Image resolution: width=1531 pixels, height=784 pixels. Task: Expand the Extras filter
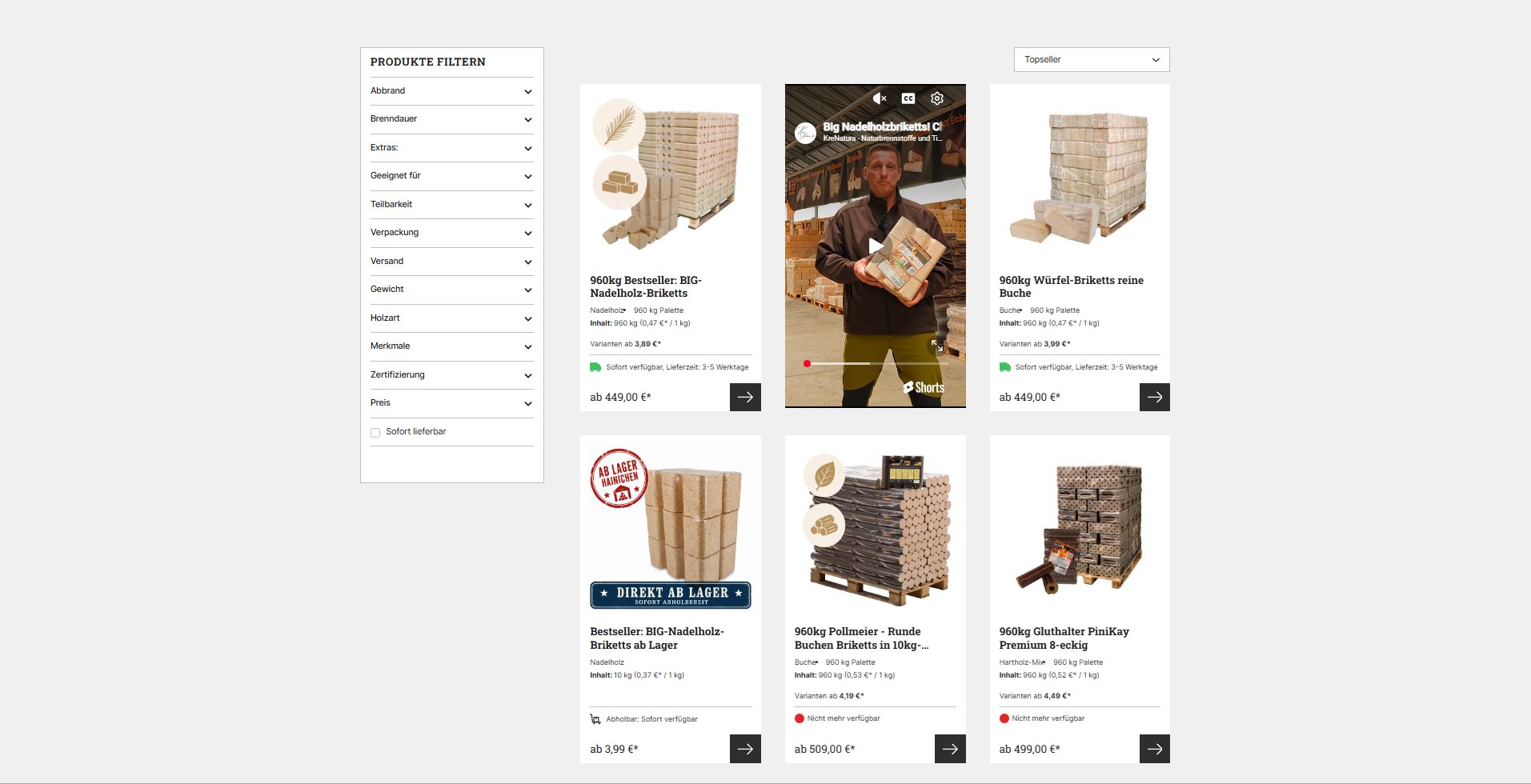[x=451, y=148]
